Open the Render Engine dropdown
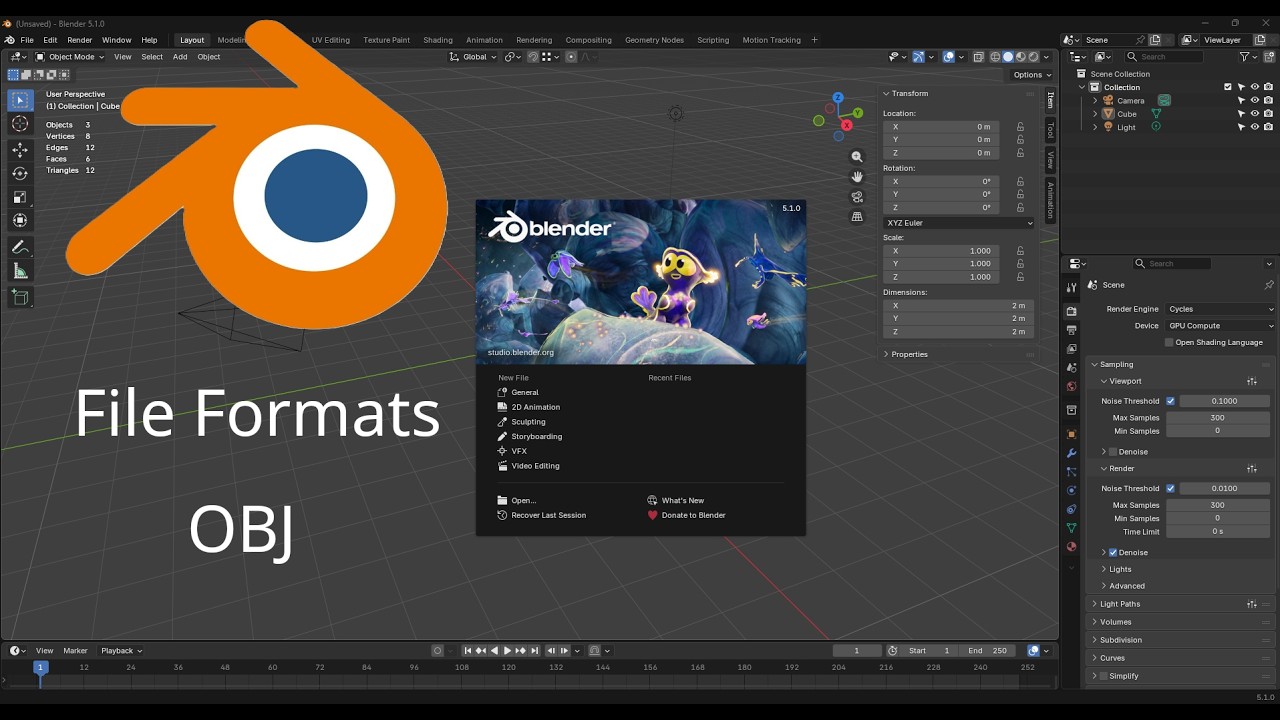Viewport: 1280px width, 720px height. click(1221, 309)
